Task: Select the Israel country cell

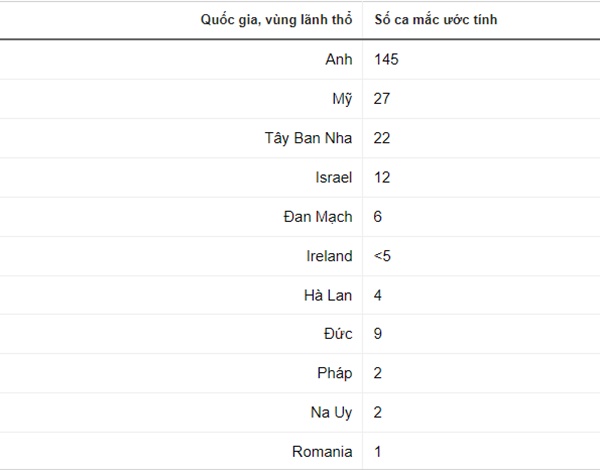Action: (x=333, y=177)
